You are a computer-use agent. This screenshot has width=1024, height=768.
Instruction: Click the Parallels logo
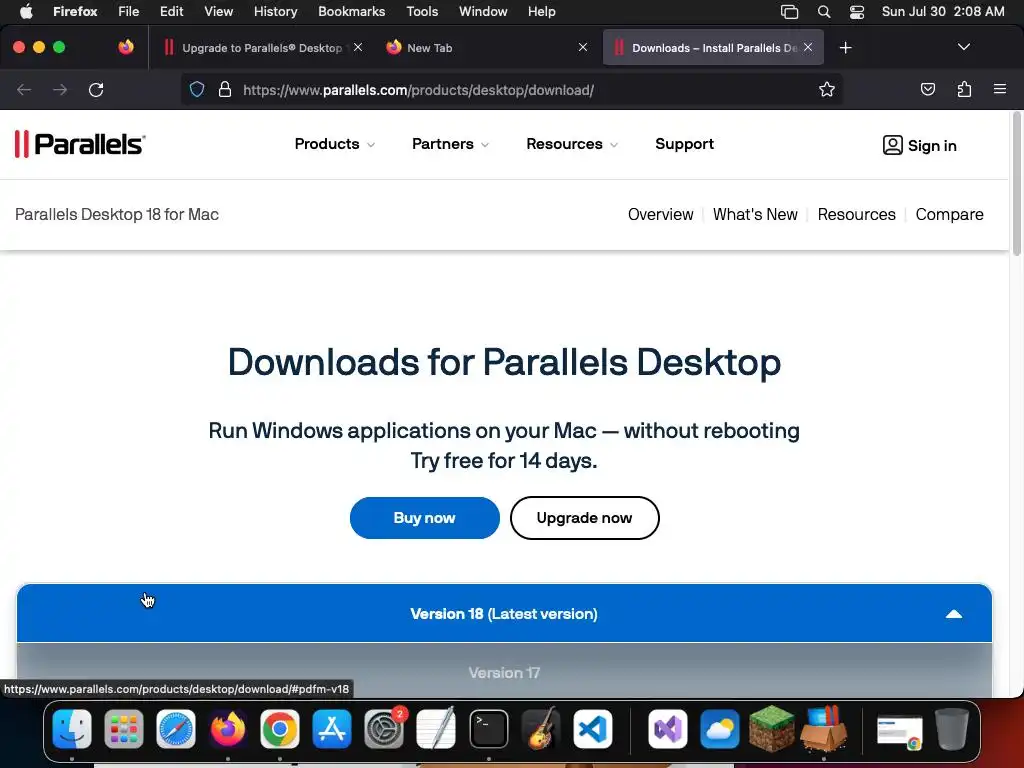[80, 144]
